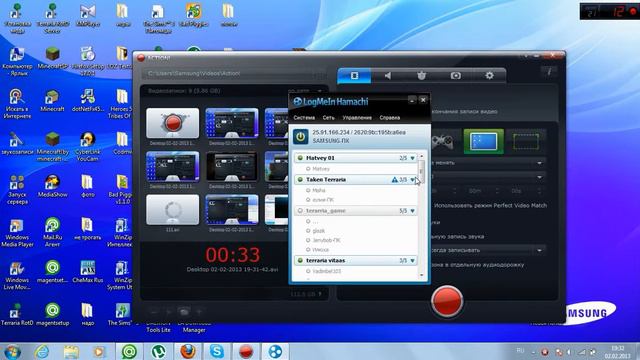Launch Internet Explorer from taskbar
The image size is (640, 360).
coord(42,351)
